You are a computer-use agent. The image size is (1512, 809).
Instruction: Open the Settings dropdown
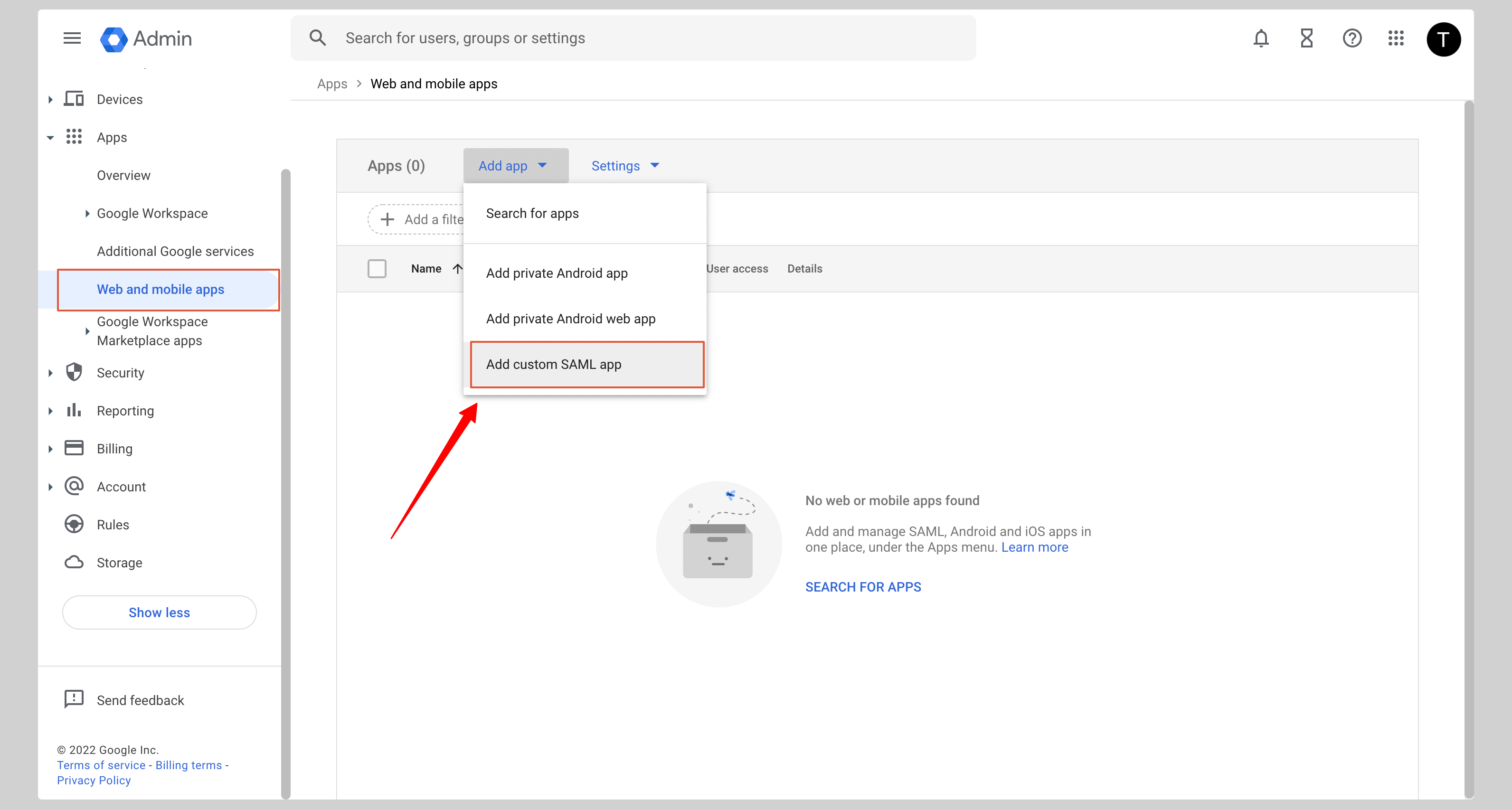[624, 165]
